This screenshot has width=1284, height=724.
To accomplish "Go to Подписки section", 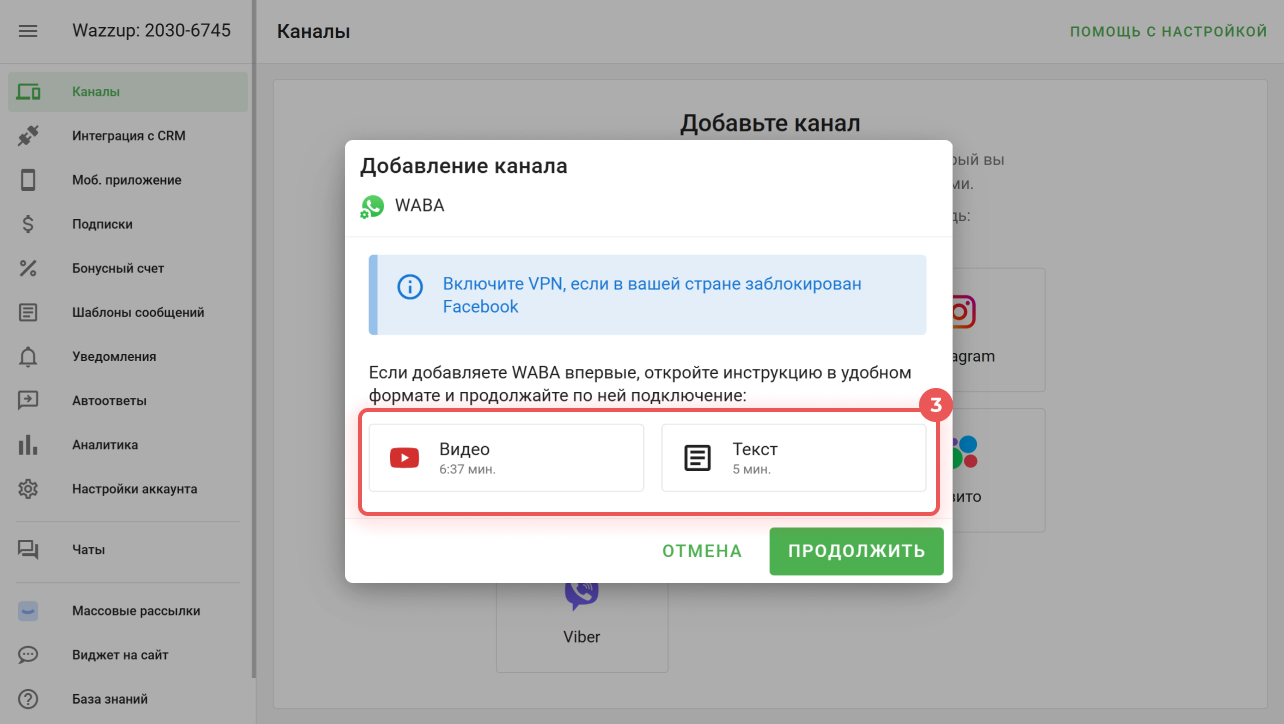I will pyautogui.click(x=102, y=225).
